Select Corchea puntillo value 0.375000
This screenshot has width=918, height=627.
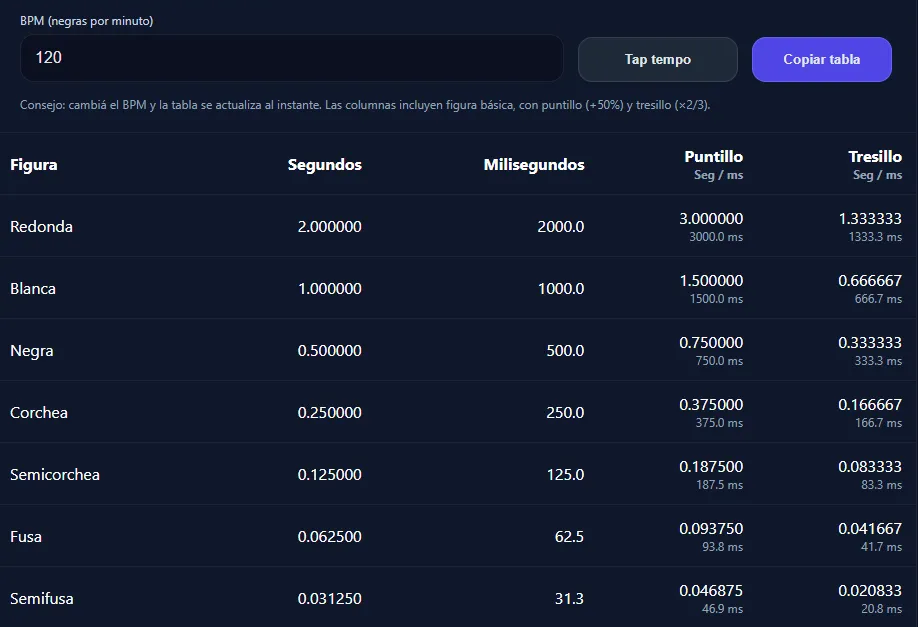coord(711,405)
